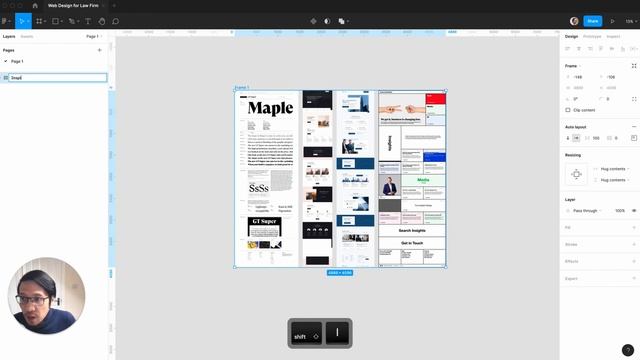Add an Export setting with plus icon
Viewport: 640px width, 360px height.
tap(634, 278)
